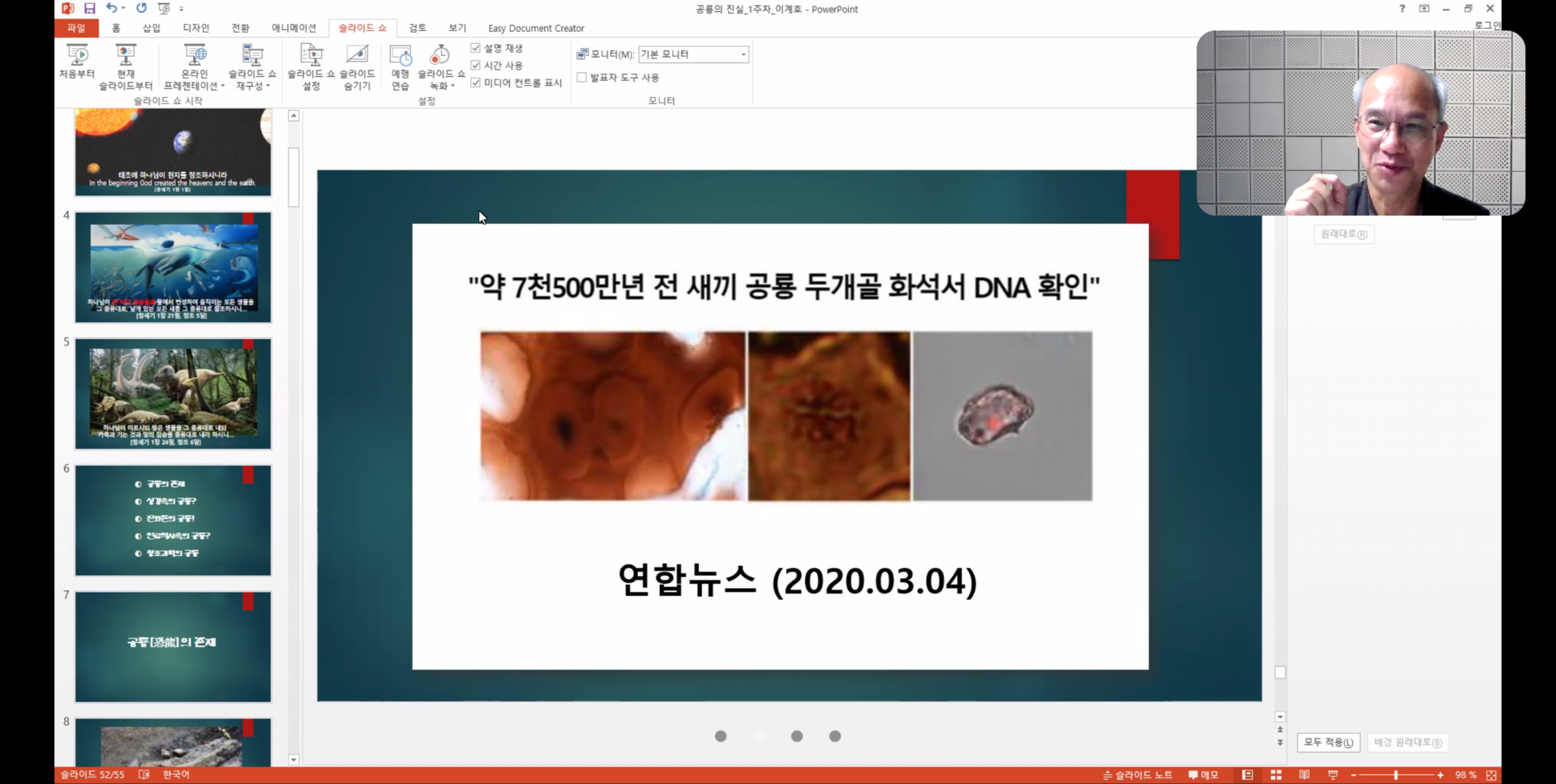Click 원래대로 button in format pane
The height and width of the screenshot is (784, 1556).
pyautogui.click(x=1344, y=233)
